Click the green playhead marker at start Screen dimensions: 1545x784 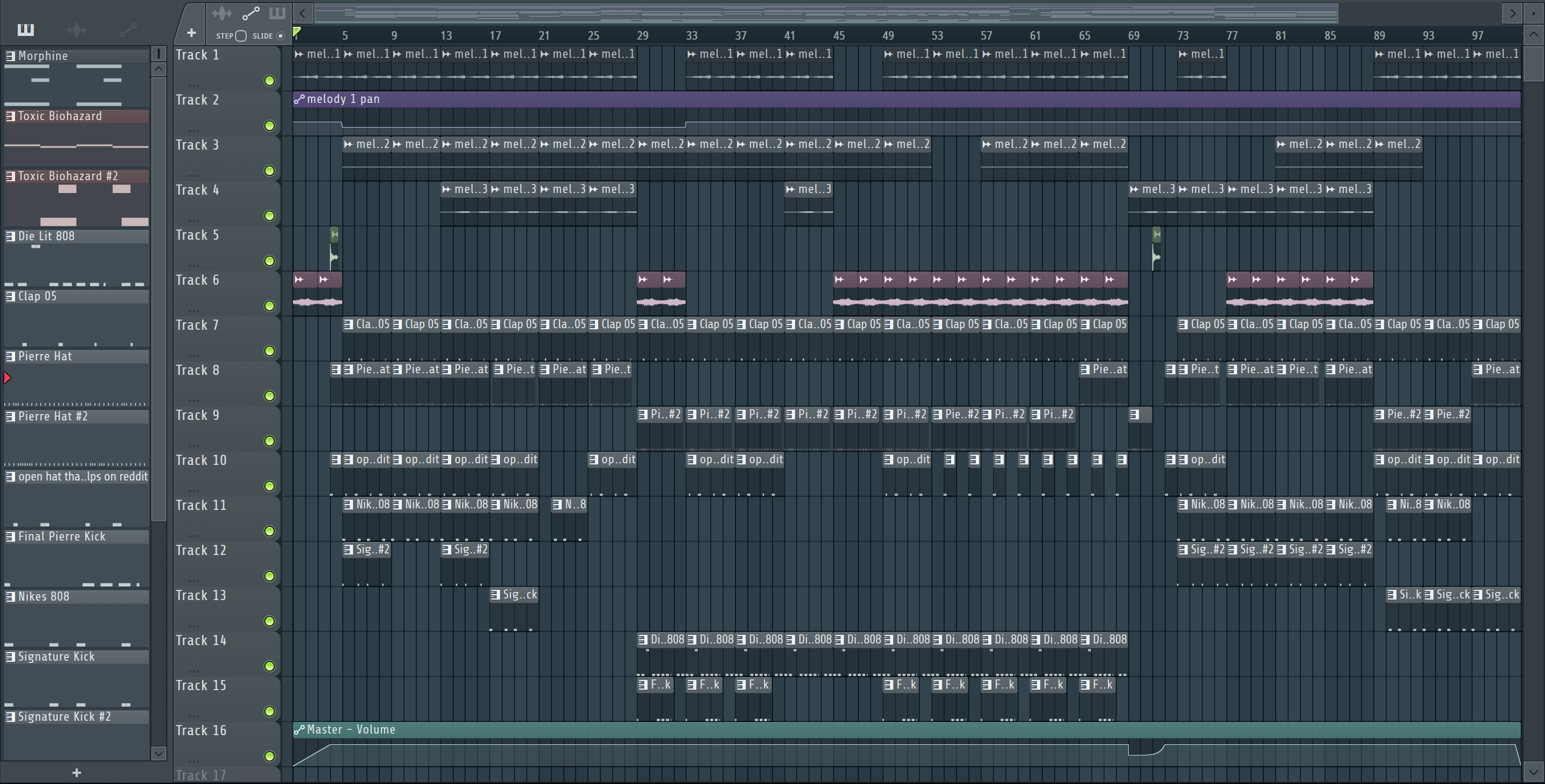pos(297,31)
